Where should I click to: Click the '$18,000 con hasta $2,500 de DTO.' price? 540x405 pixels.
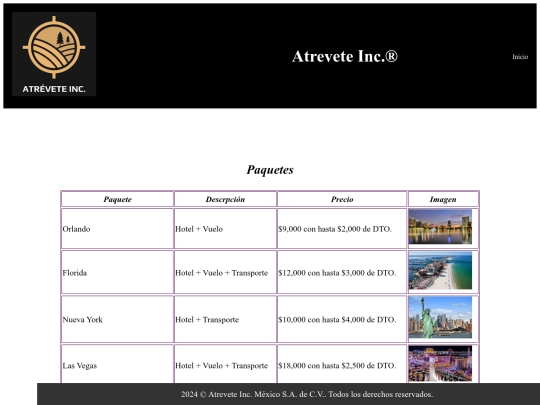pos(337,365)
